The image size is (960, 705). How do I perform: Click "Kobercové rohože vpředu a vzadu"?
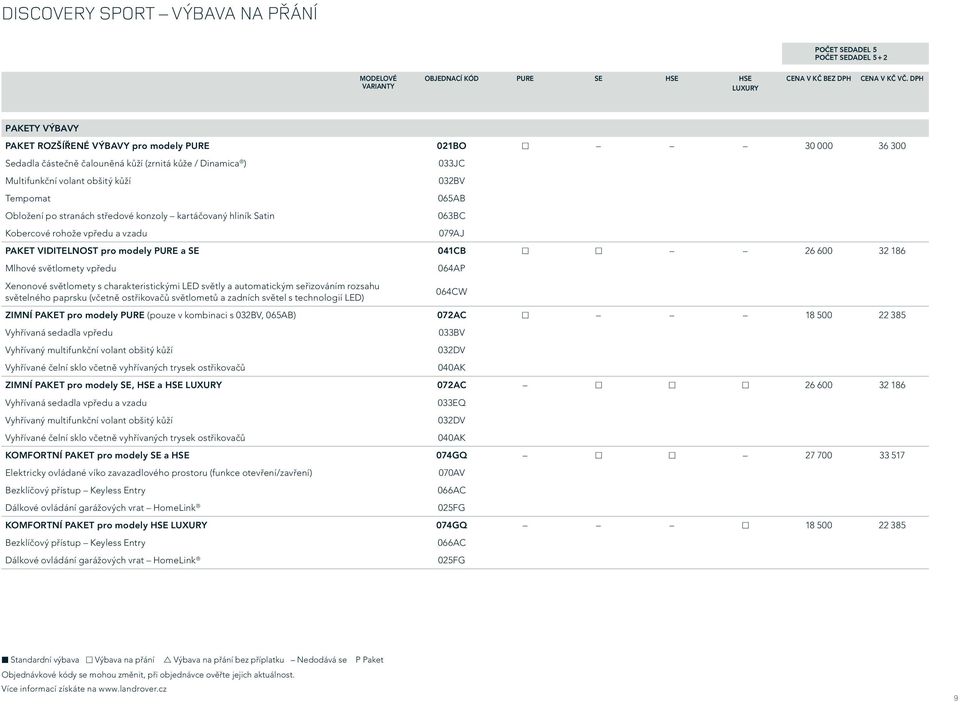click(x=76, y=234)
